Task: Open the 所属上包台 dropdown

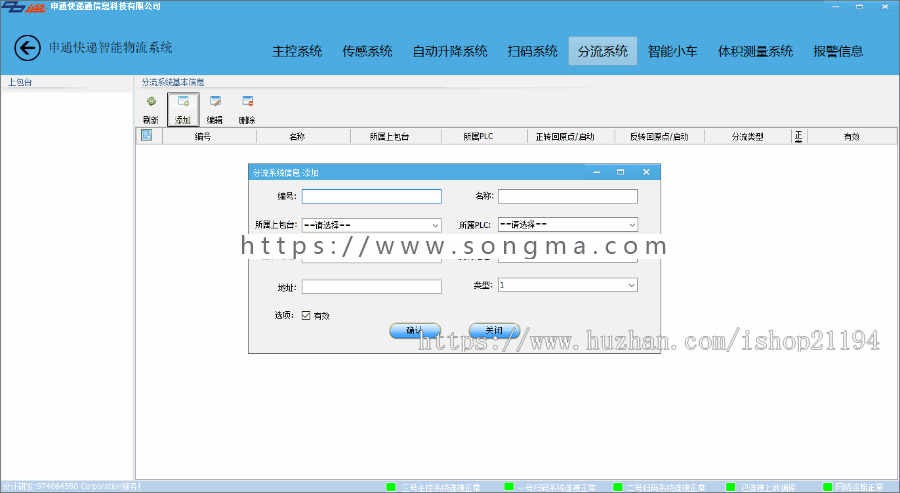Action: [x=371, y=225]
